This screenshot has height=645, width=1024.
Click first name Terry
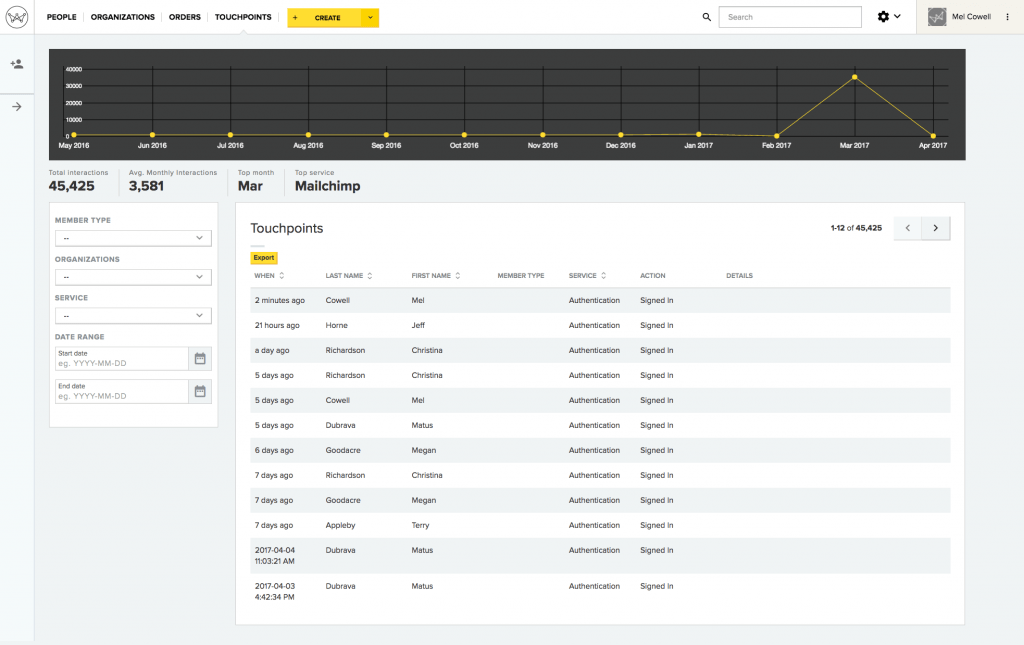coord(420,526)
